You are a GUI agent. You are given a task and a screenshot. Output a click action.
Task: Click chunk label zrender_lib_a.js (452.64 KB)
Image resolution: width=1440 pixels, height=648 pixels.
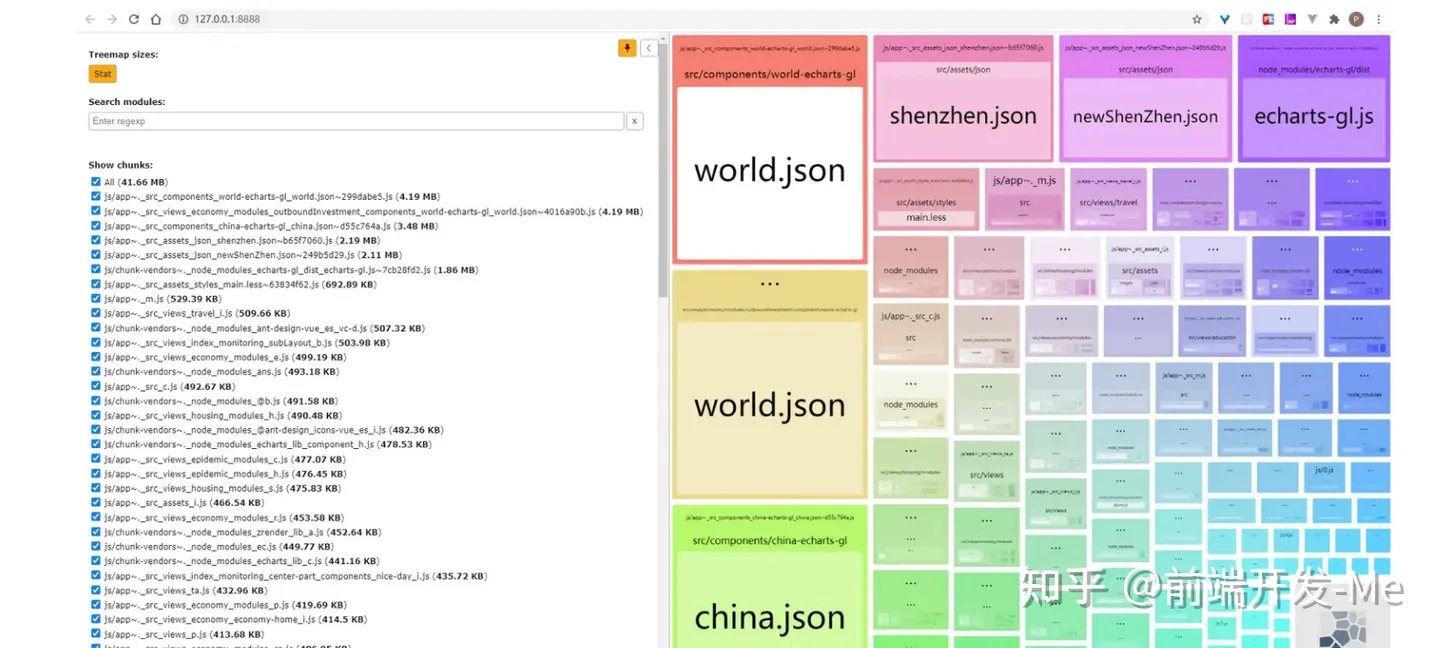tap(242, 532)
